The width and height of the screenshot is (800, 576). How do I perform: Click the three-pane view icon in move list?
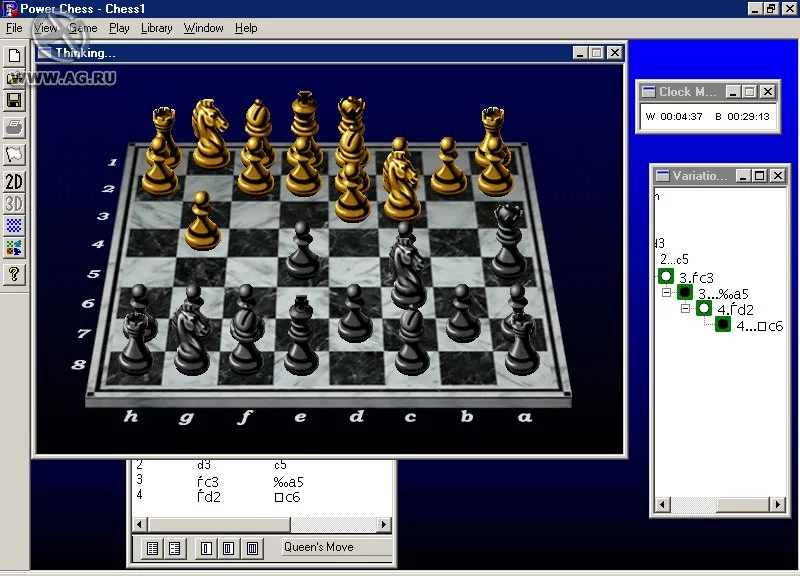(252, 548)
